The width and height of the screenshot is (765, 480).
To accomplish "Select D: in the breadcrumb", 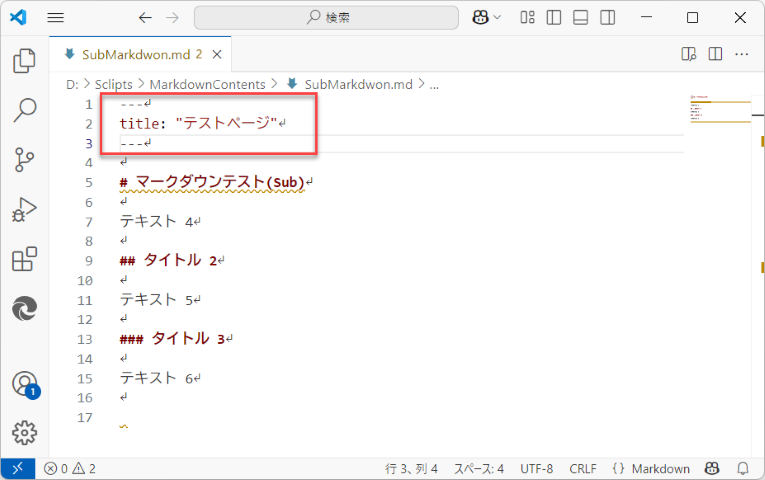I will click(x=72, y=84).
